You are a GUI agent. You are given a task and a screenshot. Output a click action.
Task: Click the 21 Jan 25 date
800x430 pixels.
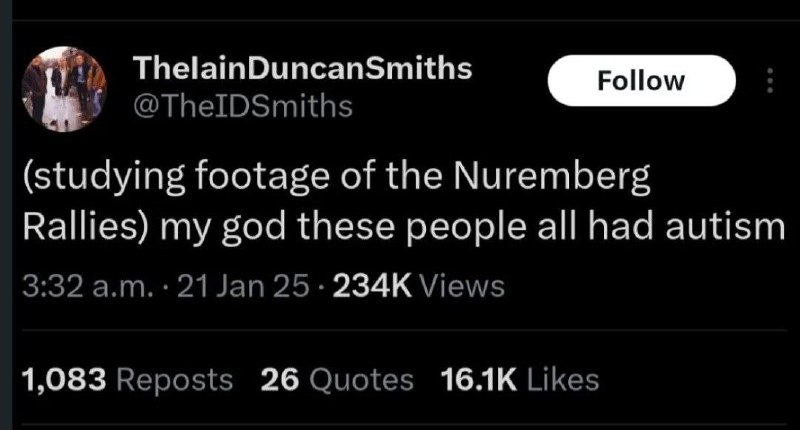tap(243, 286)
